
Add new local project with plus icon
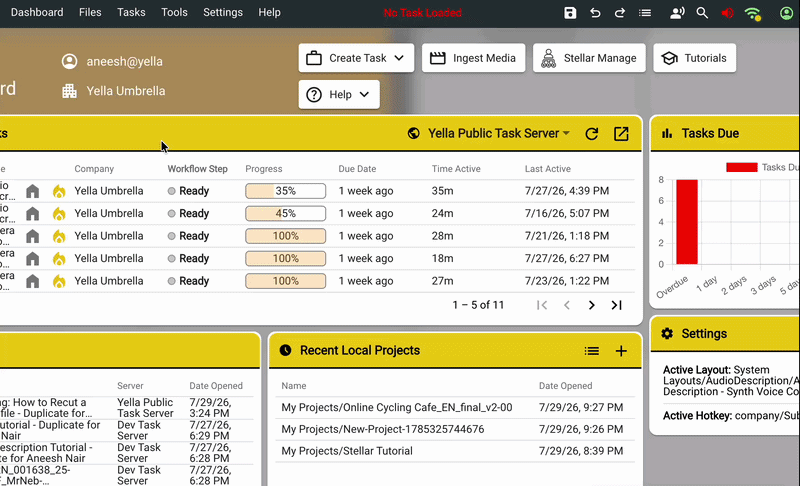[x=621, y=351]
